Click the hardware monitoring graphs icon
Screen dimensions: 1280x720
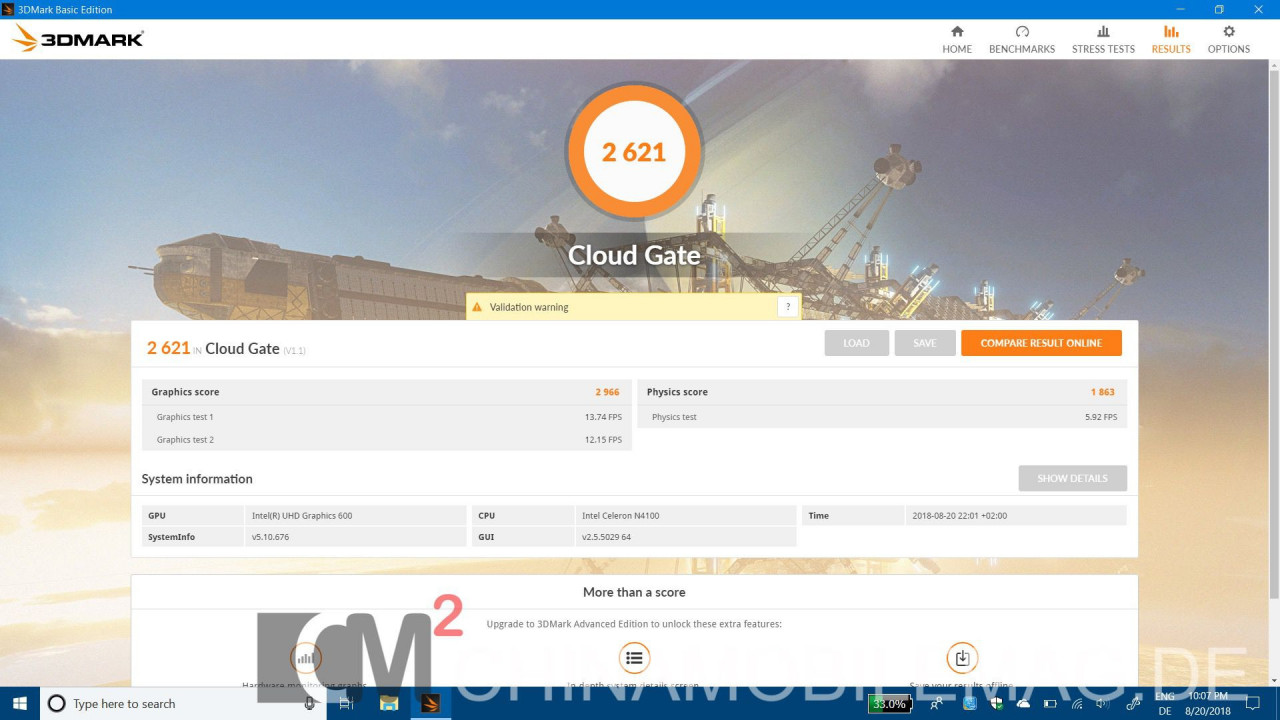click(x=306, y=658)
